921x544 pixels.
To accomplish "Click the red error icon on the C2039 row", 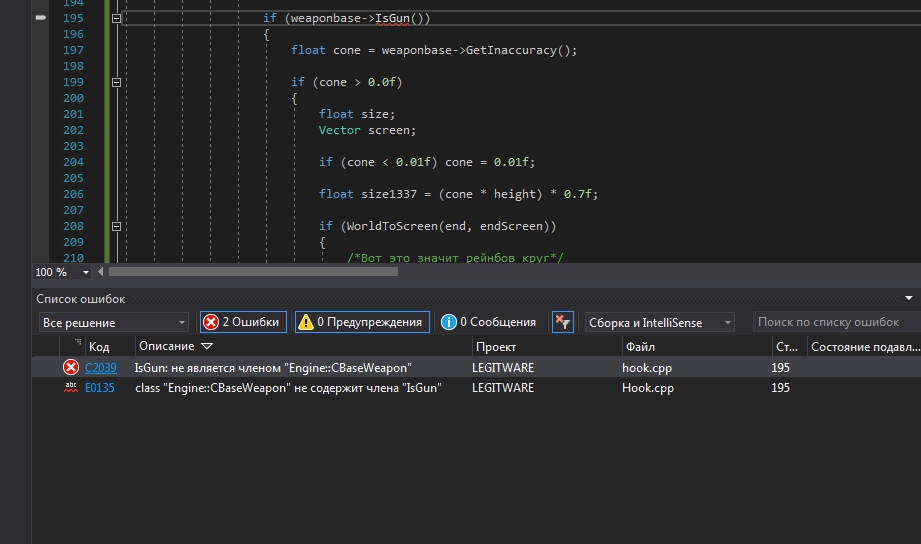I will click(x=71, y=368).
